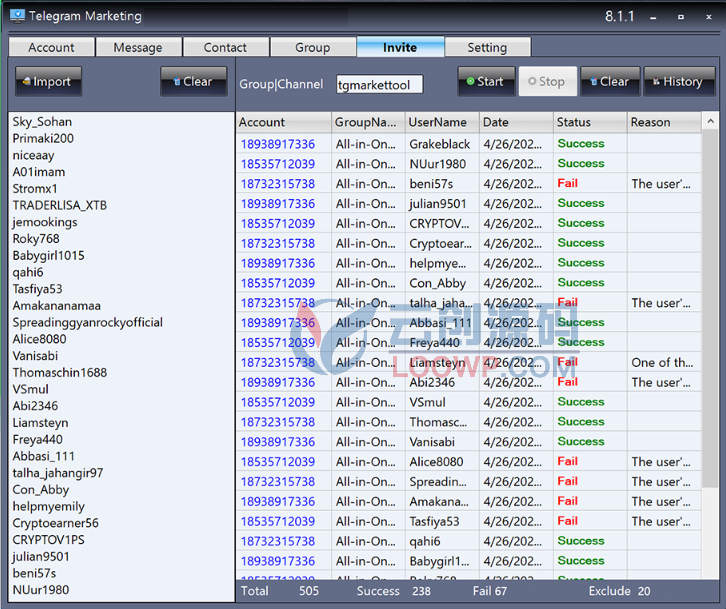
Task: Select Babygirl1015 in the user list
Action: [49, 256]
